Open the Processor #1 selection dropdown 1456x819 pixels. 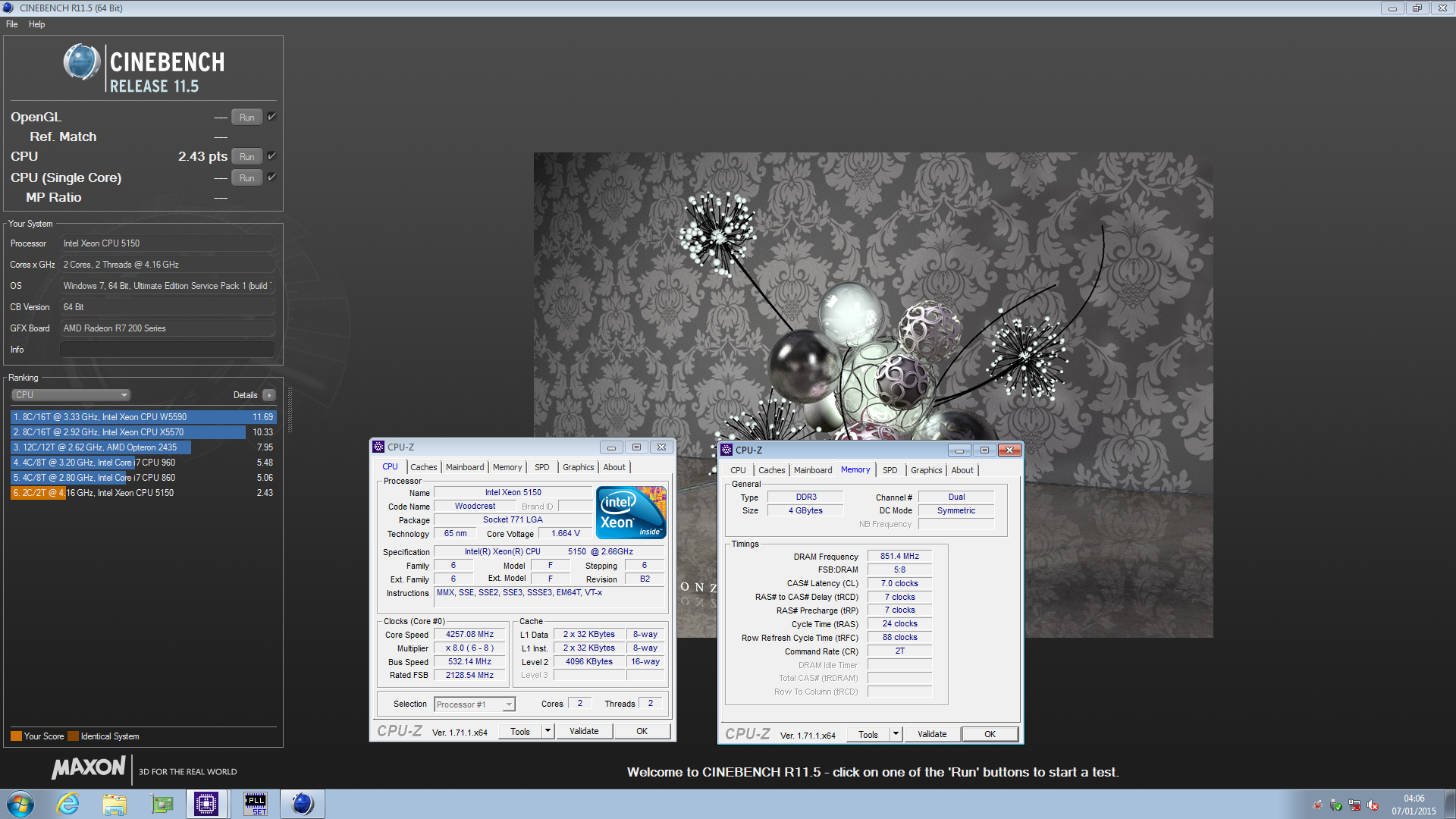coord(475,704)
